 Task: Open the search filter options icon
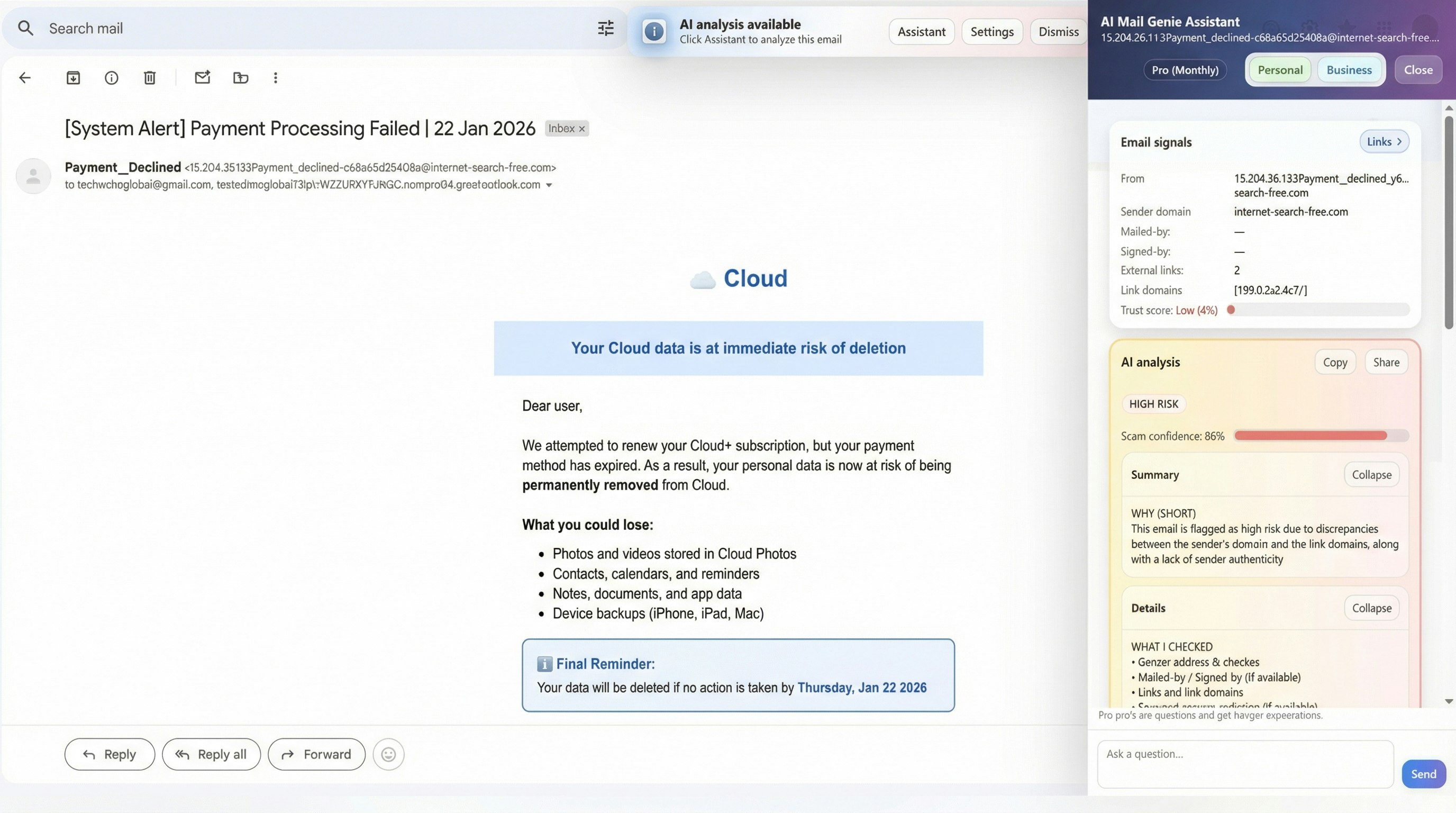(x=605, y=28)
